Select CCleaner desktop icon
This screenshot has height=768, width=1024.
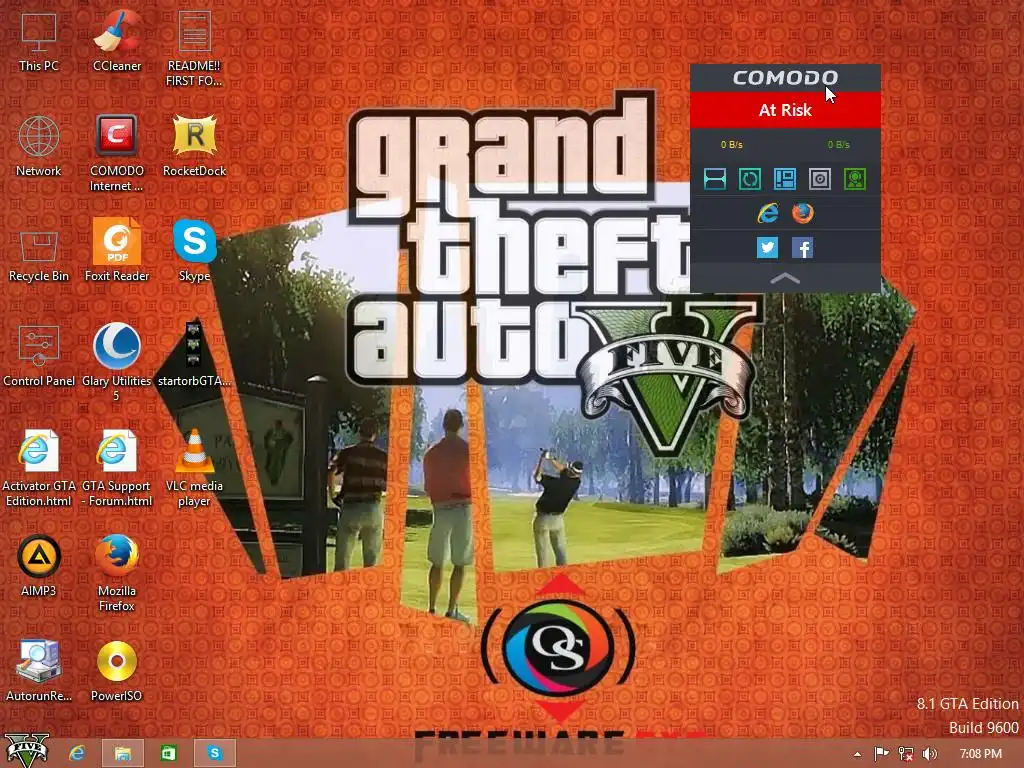click(x=117, y=40)
